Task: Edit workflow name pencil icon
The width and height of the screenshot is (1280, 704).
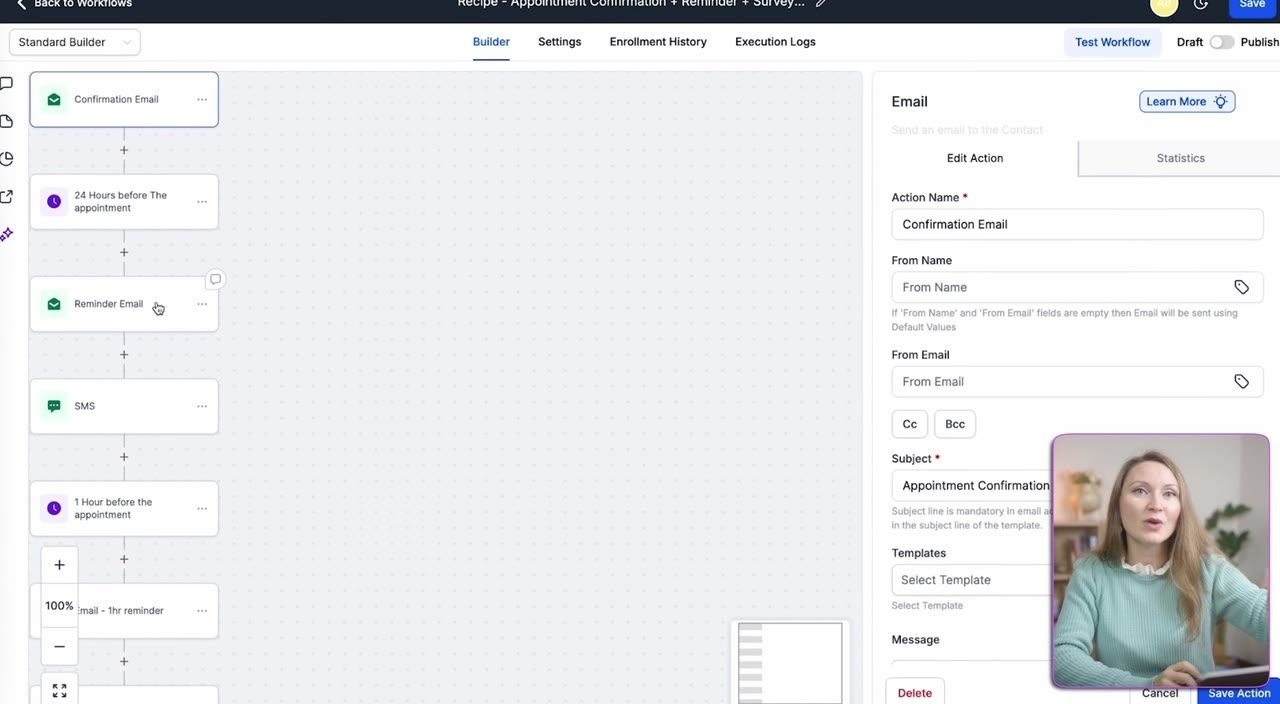Action: pos(821,4)
